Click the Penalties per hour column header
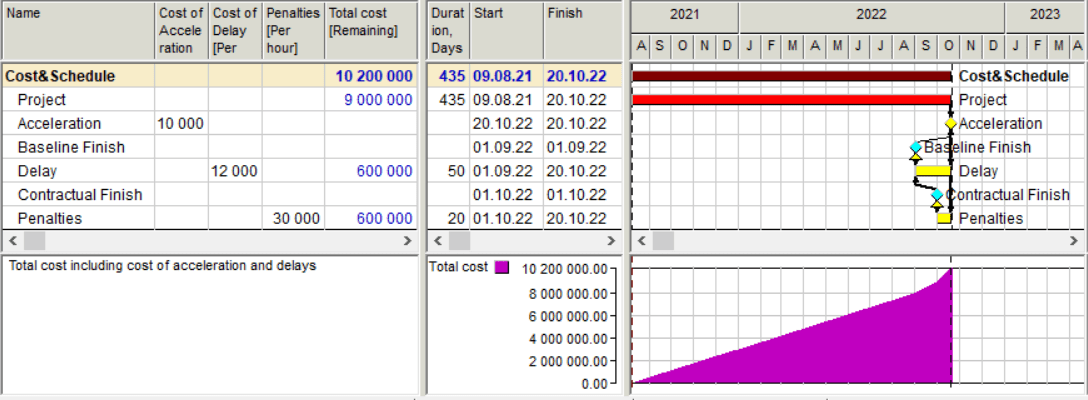Screen dimensions: 1088x400 pos(294,31)
